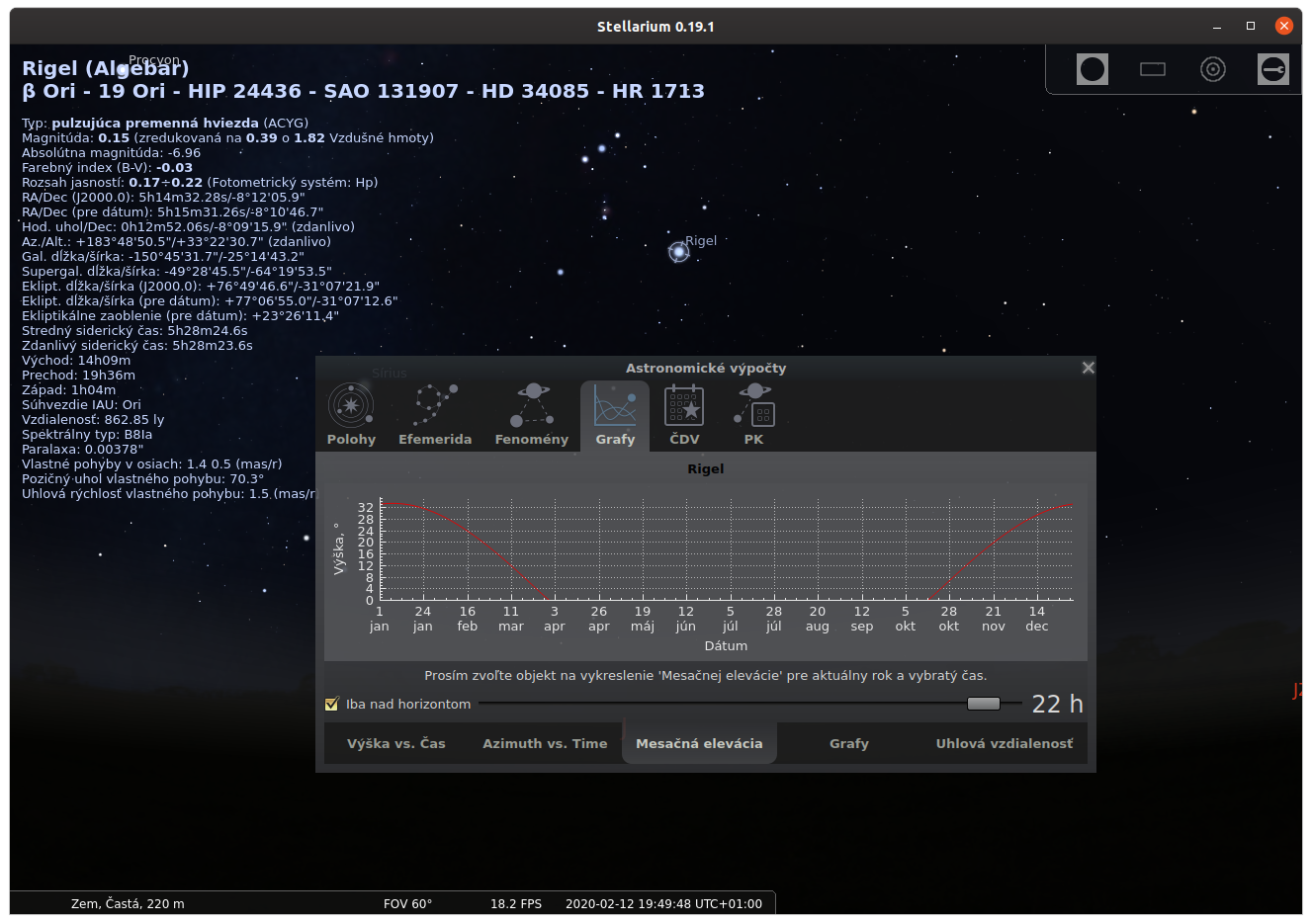
Task: Click the 'Spektrálny typ: B8Ia' line
Action: click(87, 434)
